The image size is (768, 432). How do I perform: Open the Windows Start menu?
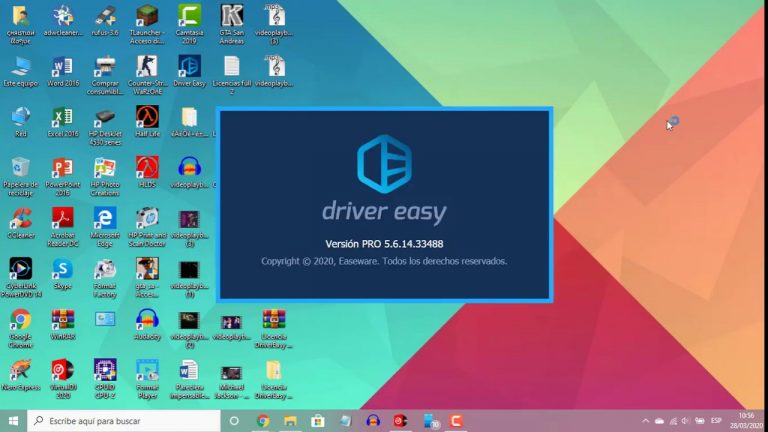click(x=13, y=421)
